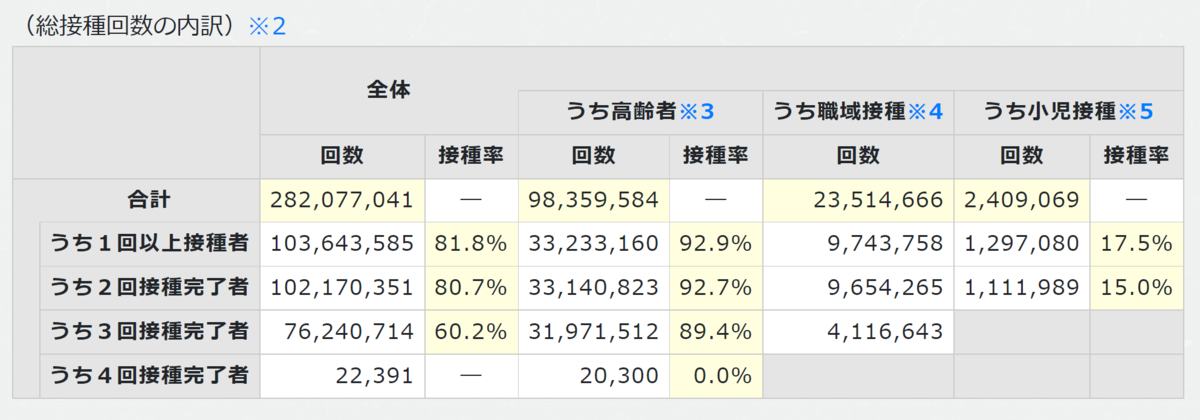The width and height of the screenshot is (1200, 420).
Task: Select the value 31,971,512
Action: [593, 332]
